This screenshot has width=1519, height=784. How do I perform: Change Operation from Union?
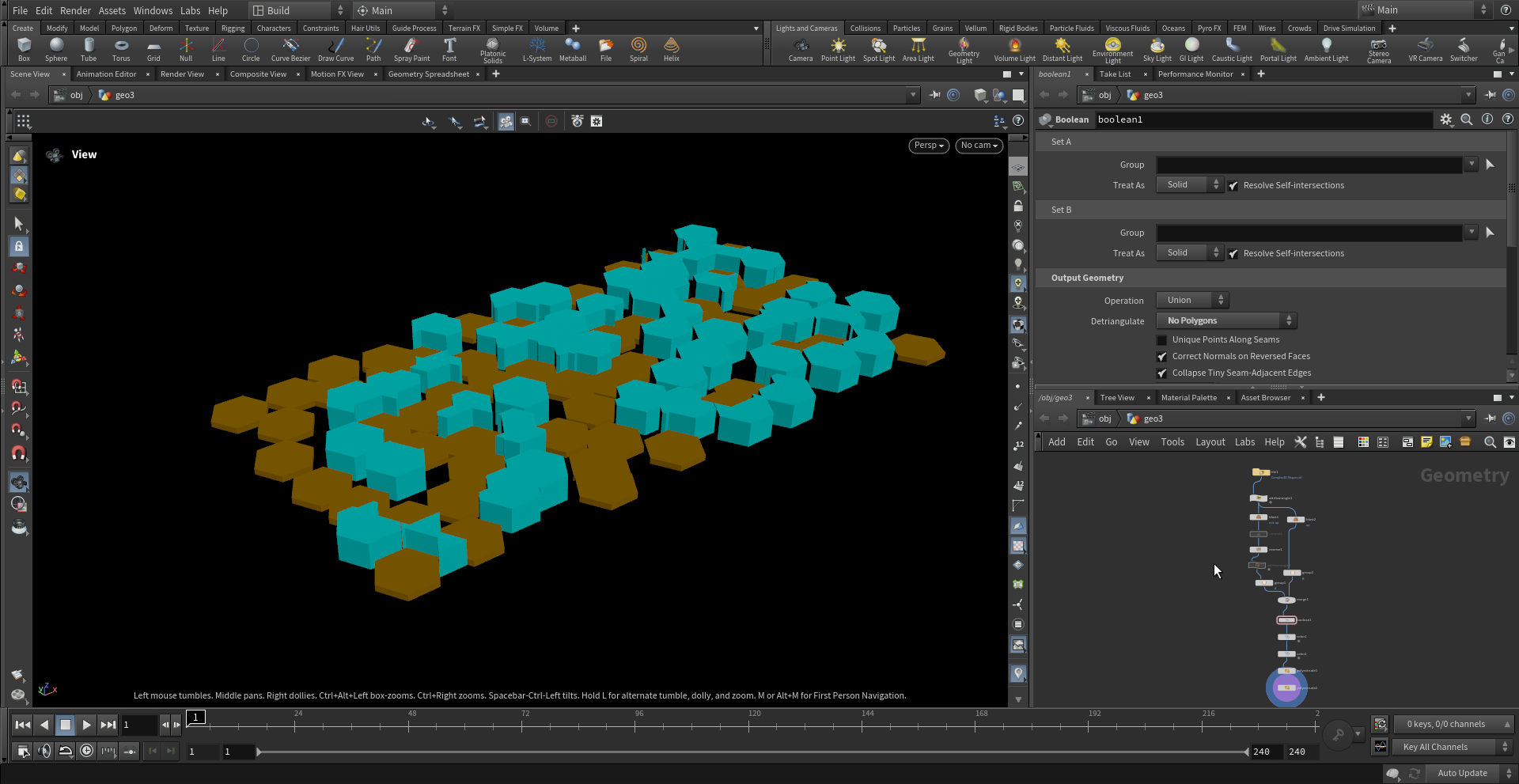[1192, 301]
